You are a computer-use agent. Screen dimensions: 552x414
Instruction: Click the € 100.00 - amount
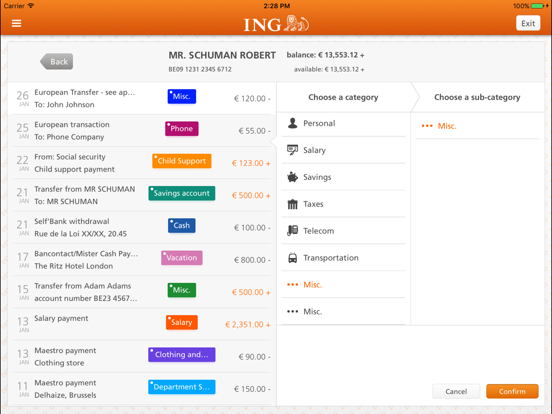tap(252, 228)
